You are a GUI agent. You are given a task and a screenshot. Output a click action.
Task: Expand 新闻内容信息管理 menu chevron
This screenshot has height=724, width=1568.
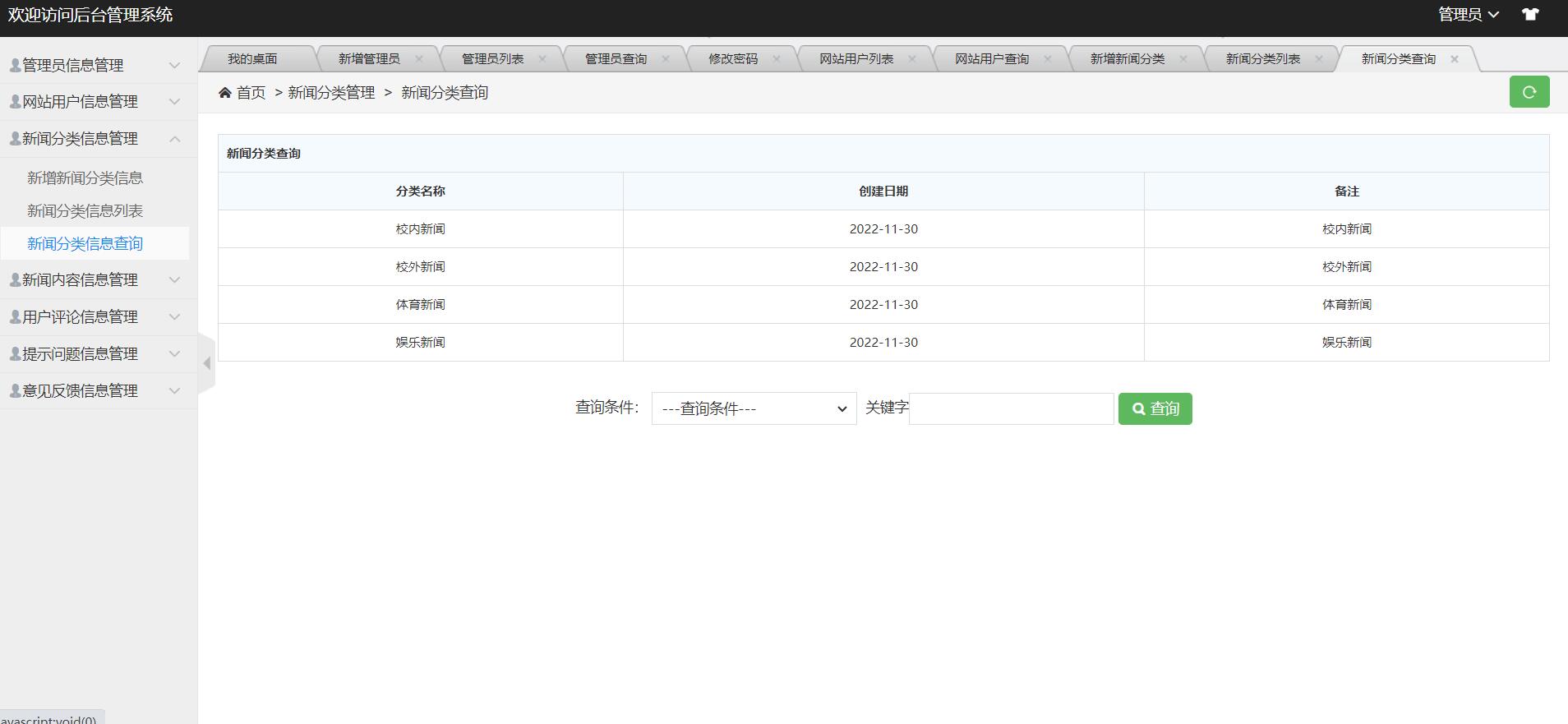coord(174,280)
